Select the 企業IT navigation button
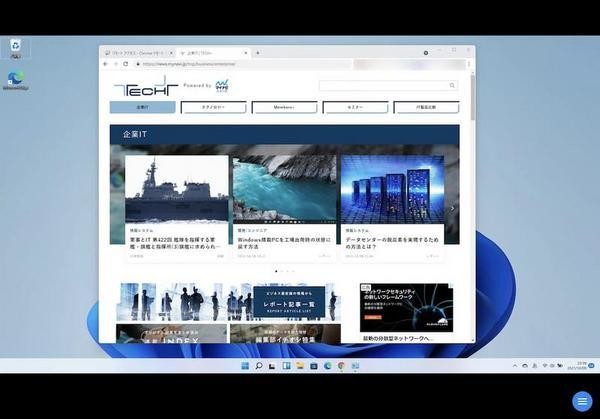This screenshot has width=600, height=419. point(142,107)
